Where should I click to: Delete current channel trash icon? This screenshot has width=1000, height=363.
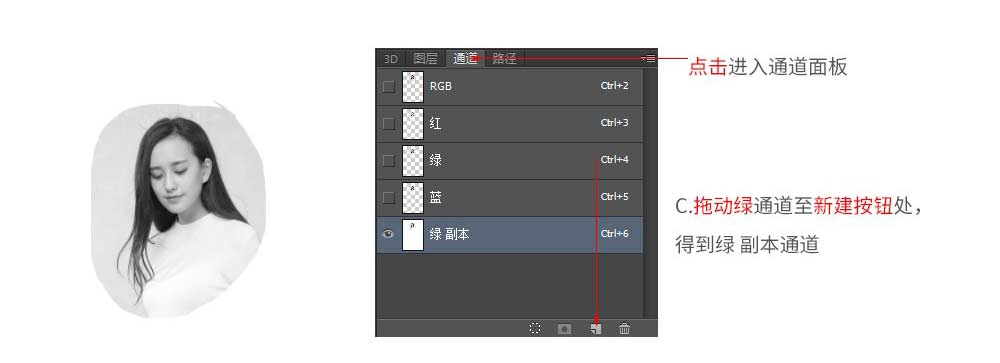[625, 329]
